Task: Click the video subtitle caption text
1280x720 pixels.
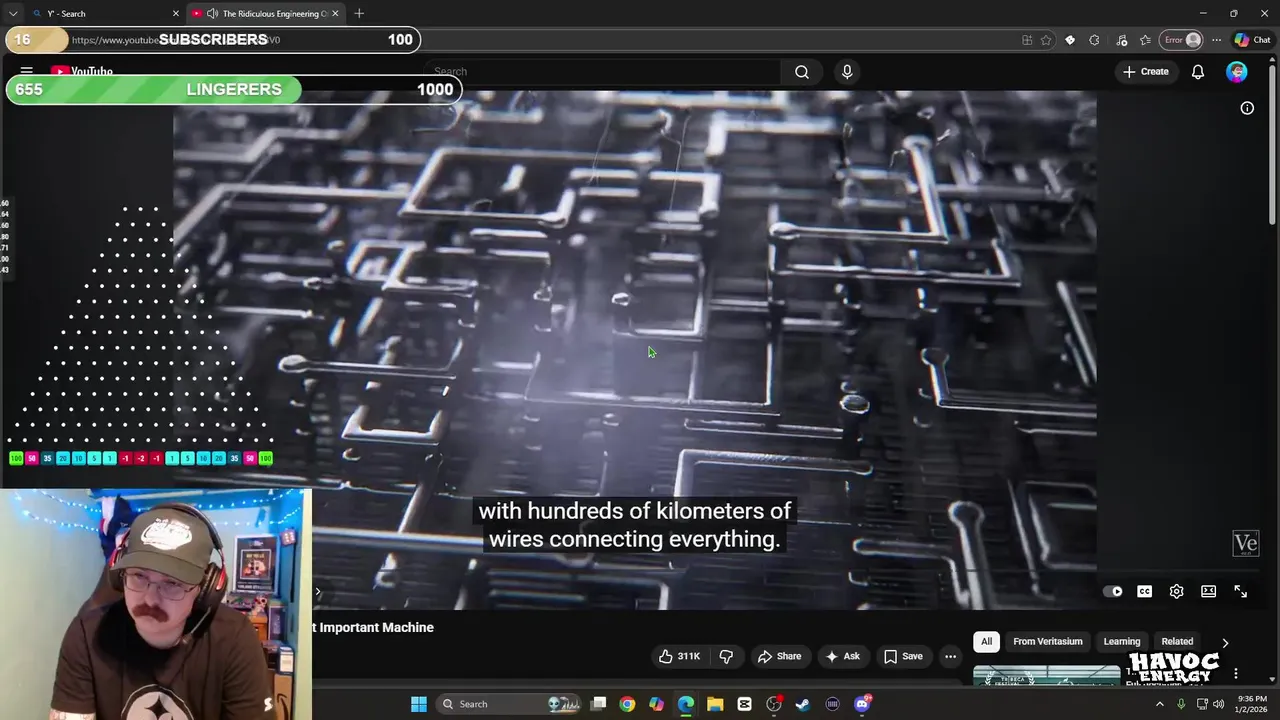Action: 635,525
